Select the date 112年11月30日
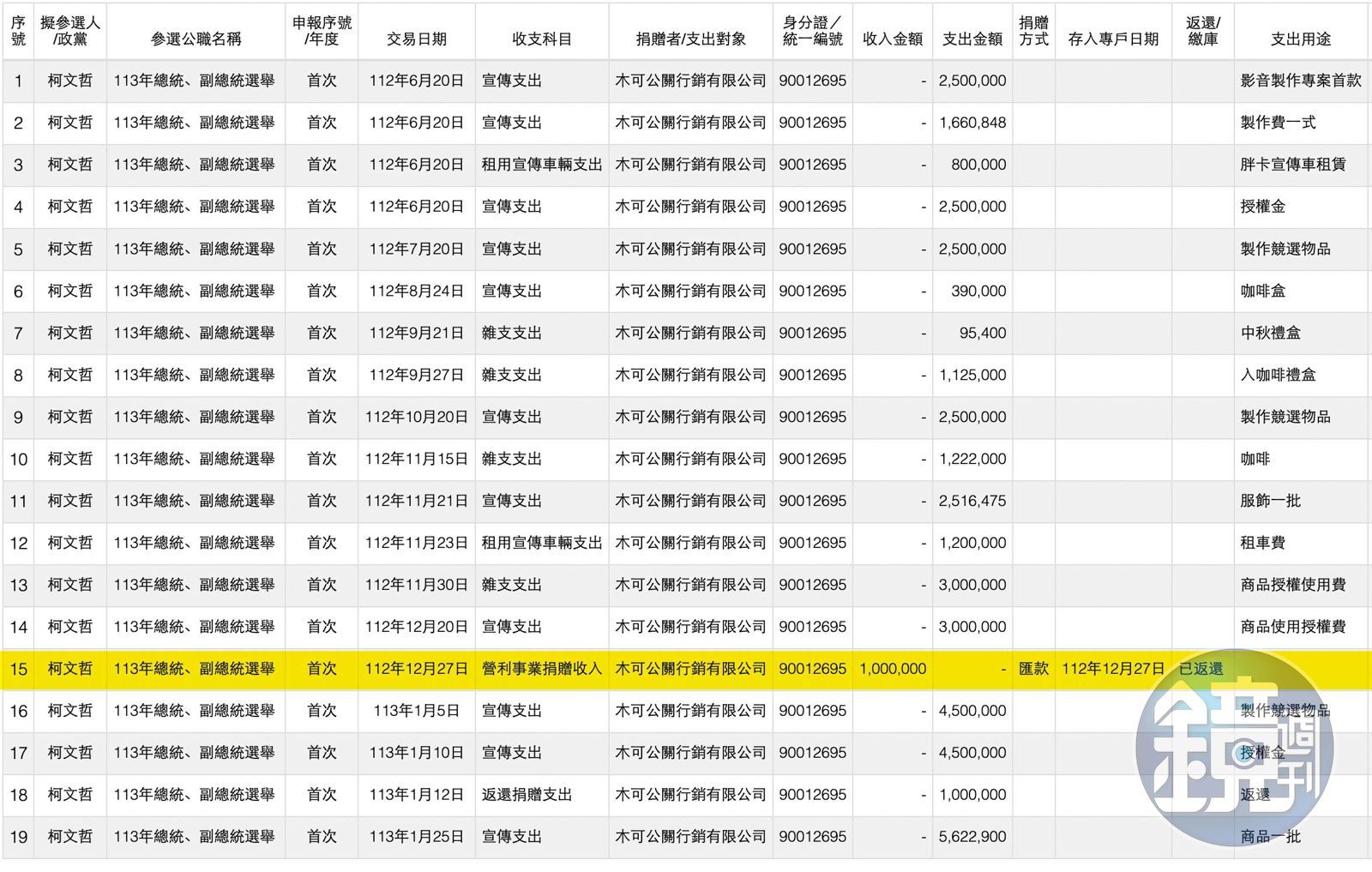Image resolution: width=1372 pixels, height=872 pixels. tap(416, 585)
